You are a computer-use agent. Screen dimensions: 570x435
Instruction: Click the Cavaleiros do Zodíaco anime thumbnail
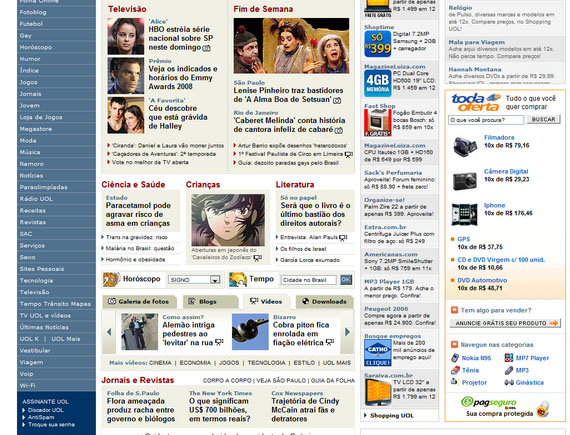pyautogui.click(x=228, y=220)
